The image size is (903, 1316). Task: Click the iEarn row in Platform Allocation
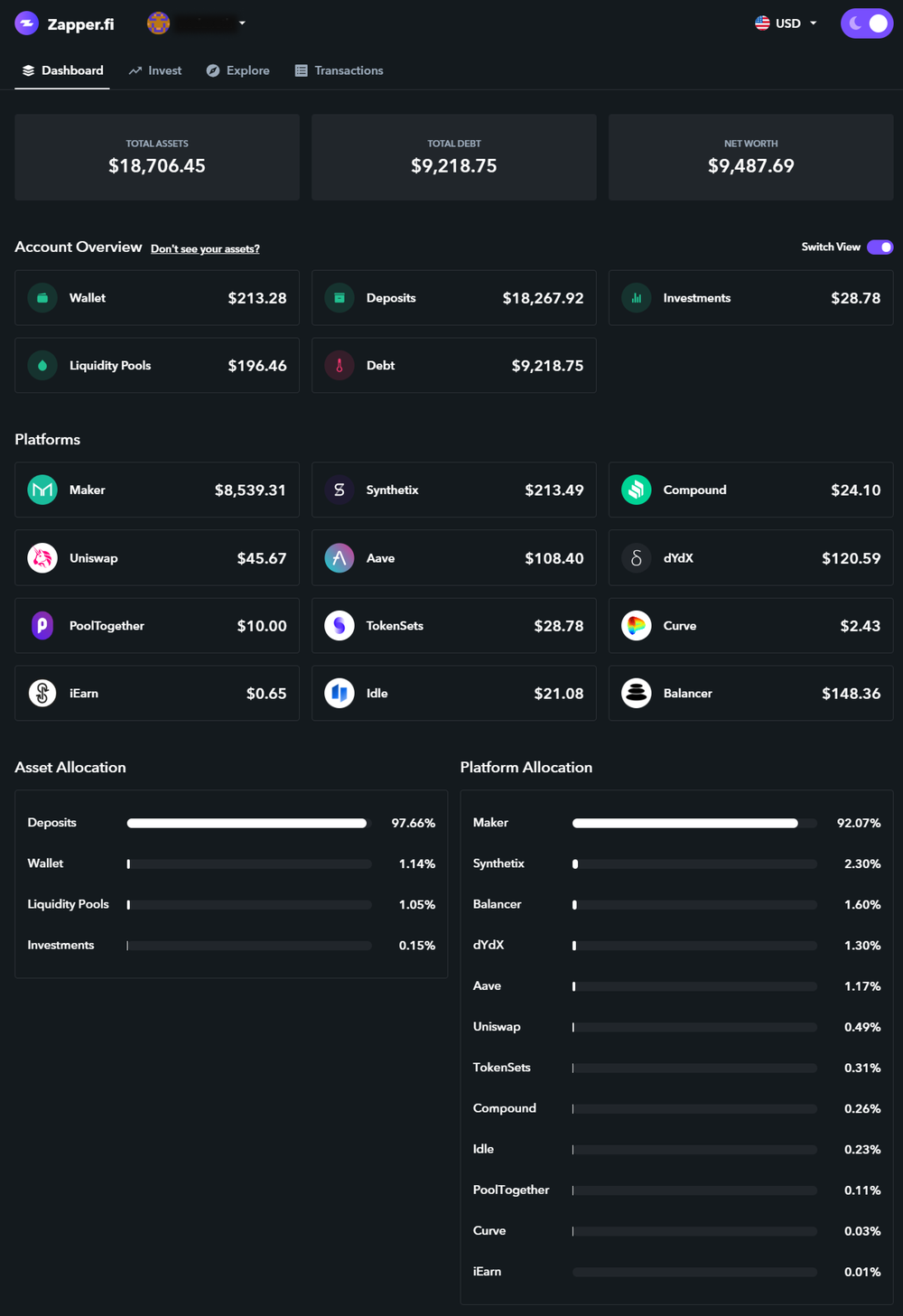tap(676, 1272)
